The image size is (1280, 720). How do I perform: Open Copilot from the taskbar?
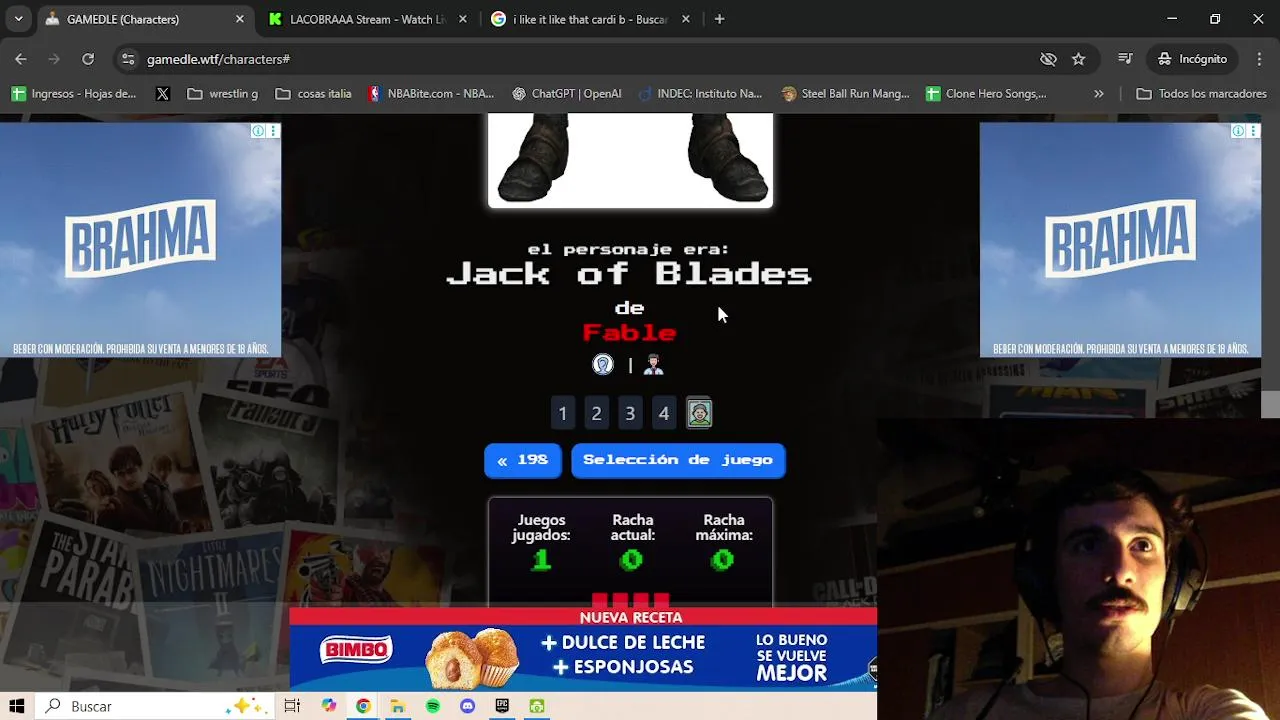coord(329,706)
